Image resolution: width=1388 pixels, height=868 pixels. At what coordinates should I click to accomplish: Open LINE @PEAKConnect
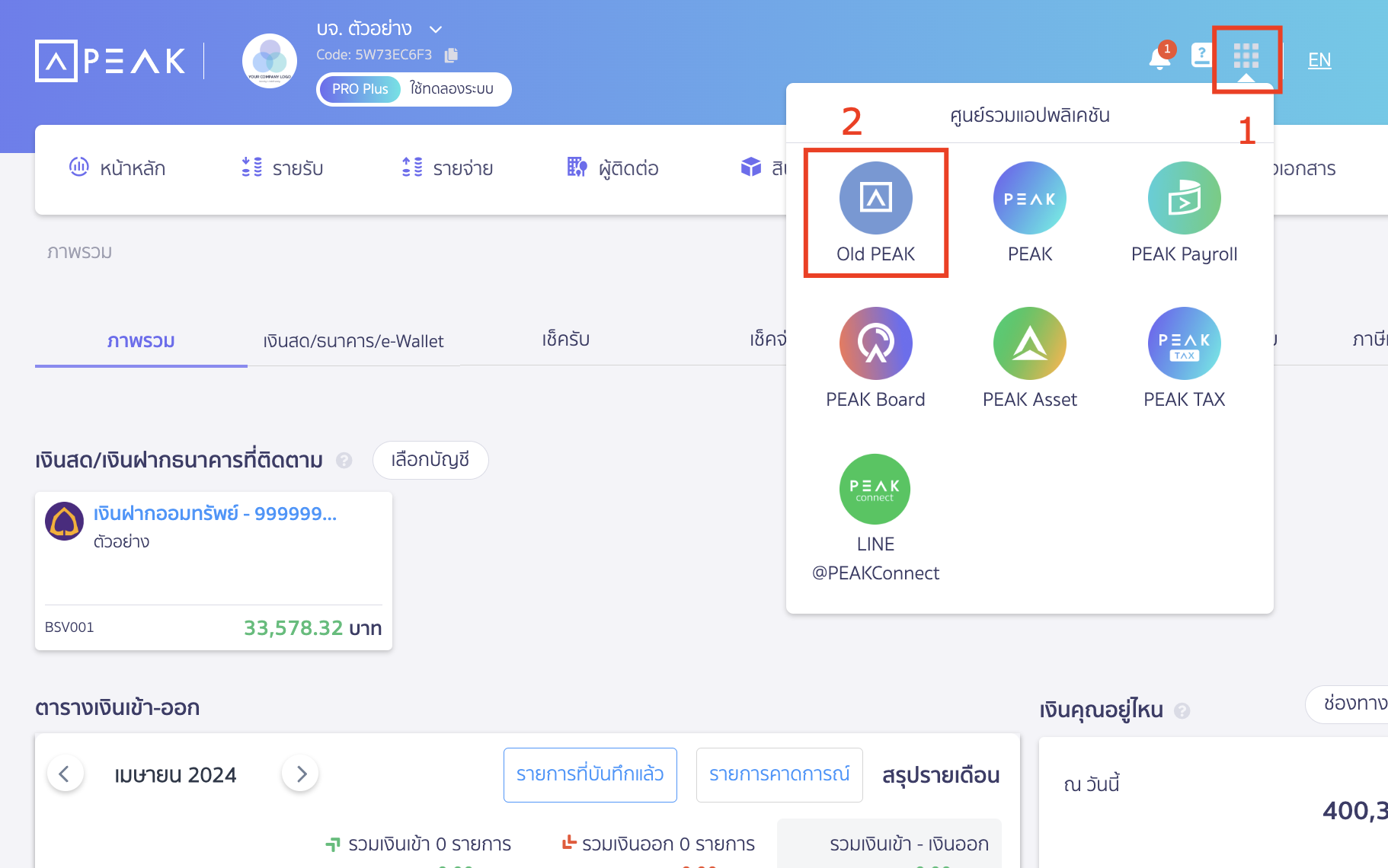875,518
